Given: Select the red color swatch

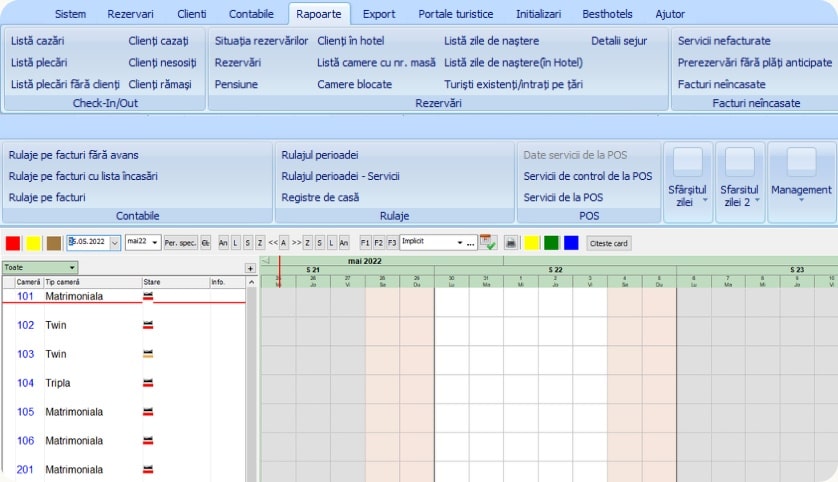Looking at the screenshot, I should [x=12, y=243].
